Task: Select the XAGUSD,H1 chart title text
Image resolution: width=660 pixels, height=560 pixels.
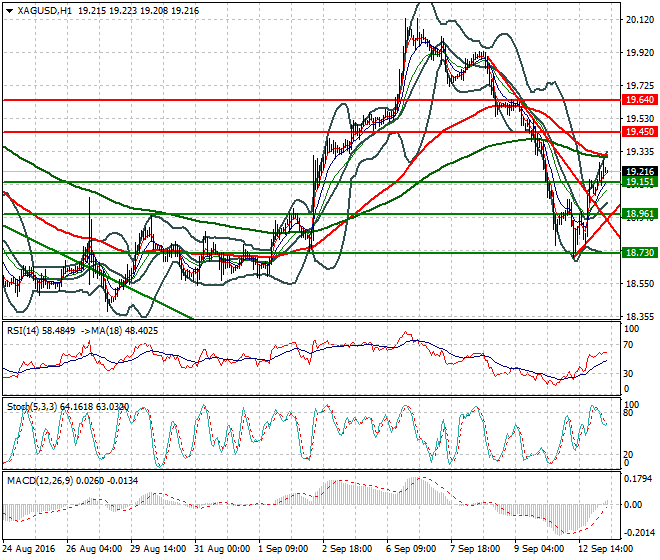Action: pos(45,11)
